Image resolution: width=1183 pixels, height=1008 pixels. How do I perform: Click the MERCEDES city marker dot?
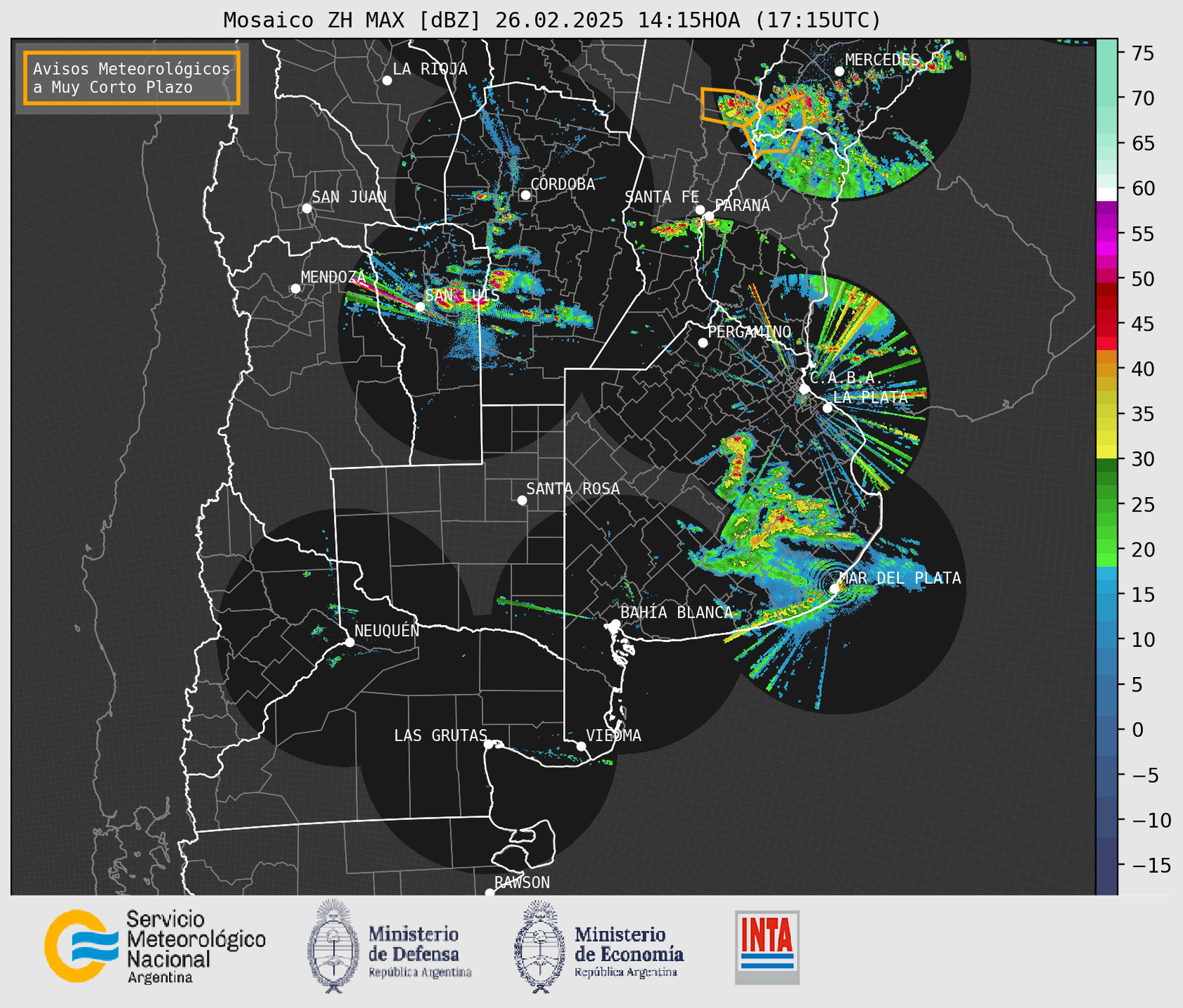tap(839, 71)
